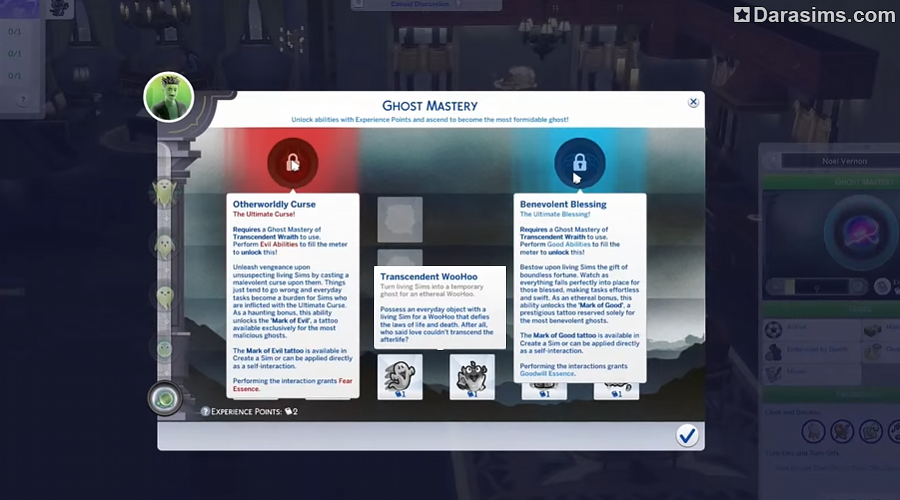Click the 'Benevolent Blessing' heading

click(563, 204)
